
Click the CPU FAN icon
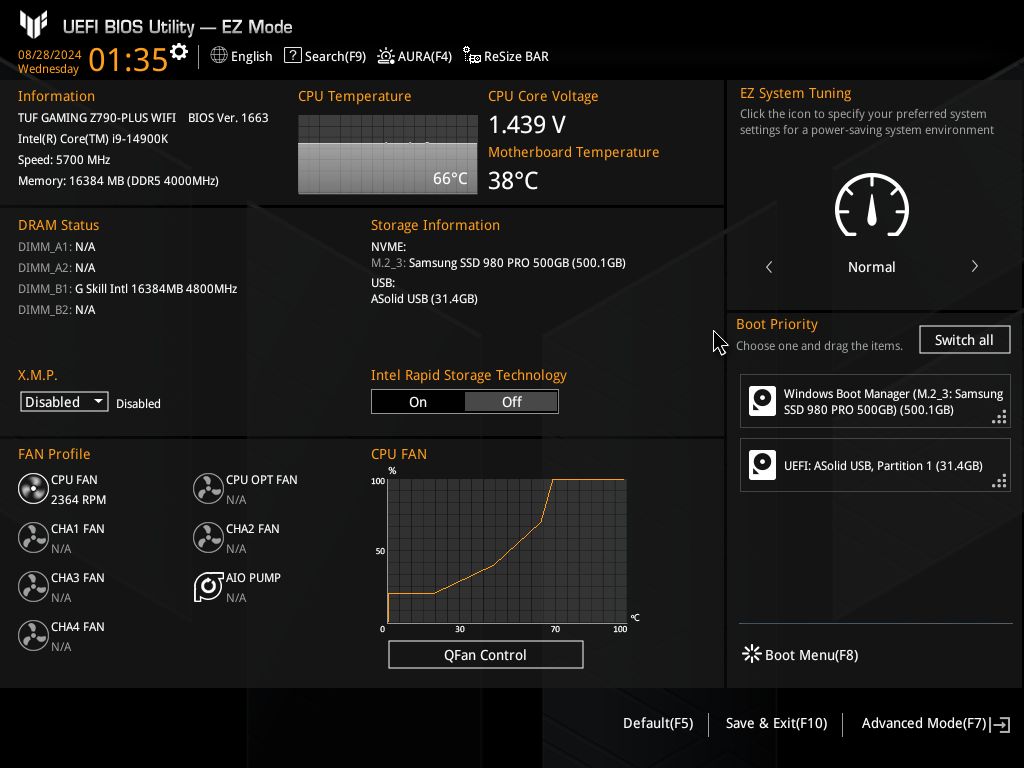[33, 489]
